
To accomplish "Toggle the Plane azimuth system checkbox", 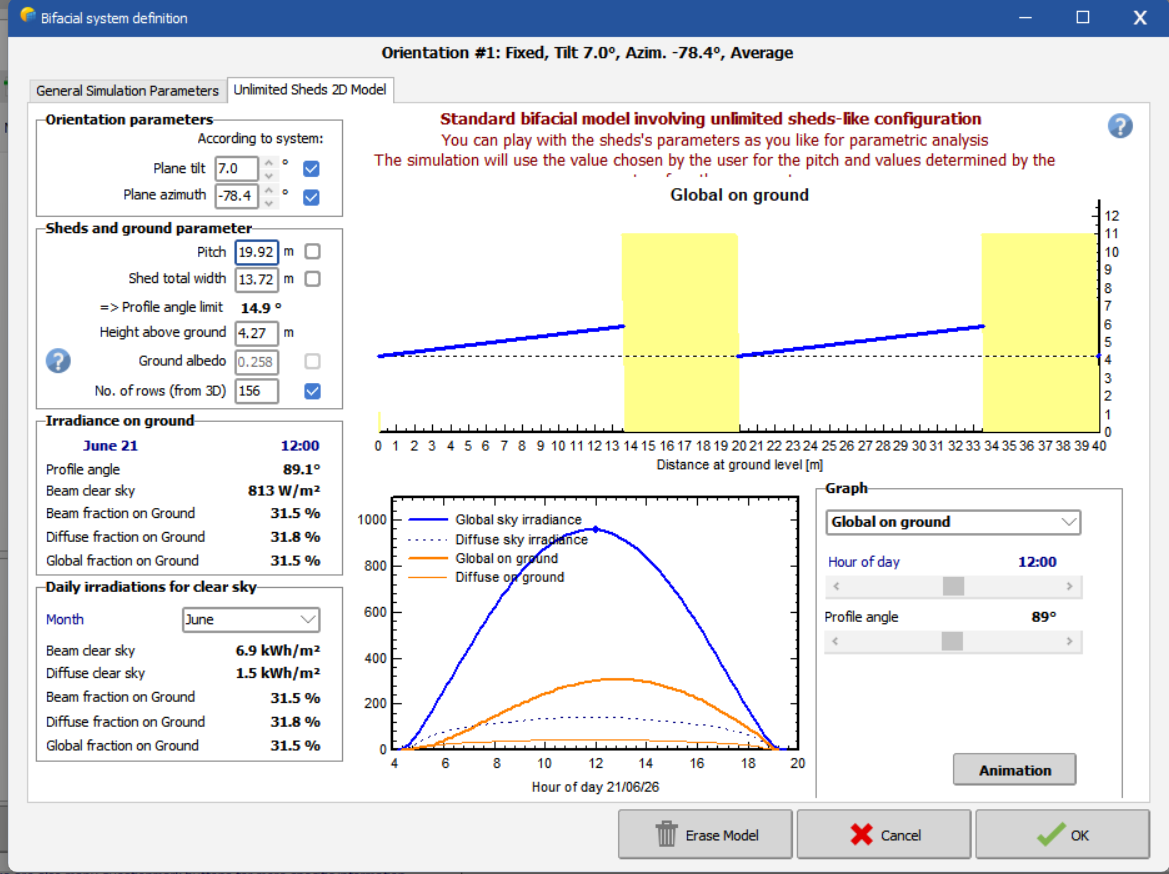I will point(311,197).
